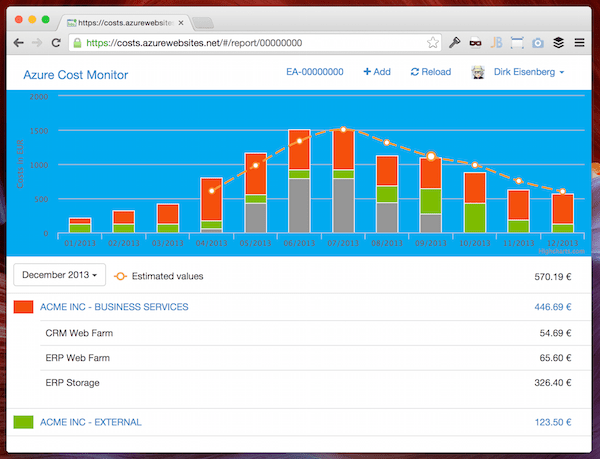Viewport: 600px width, 459px height.
Task: Click the Reload button in the app header
Action: 430,72
